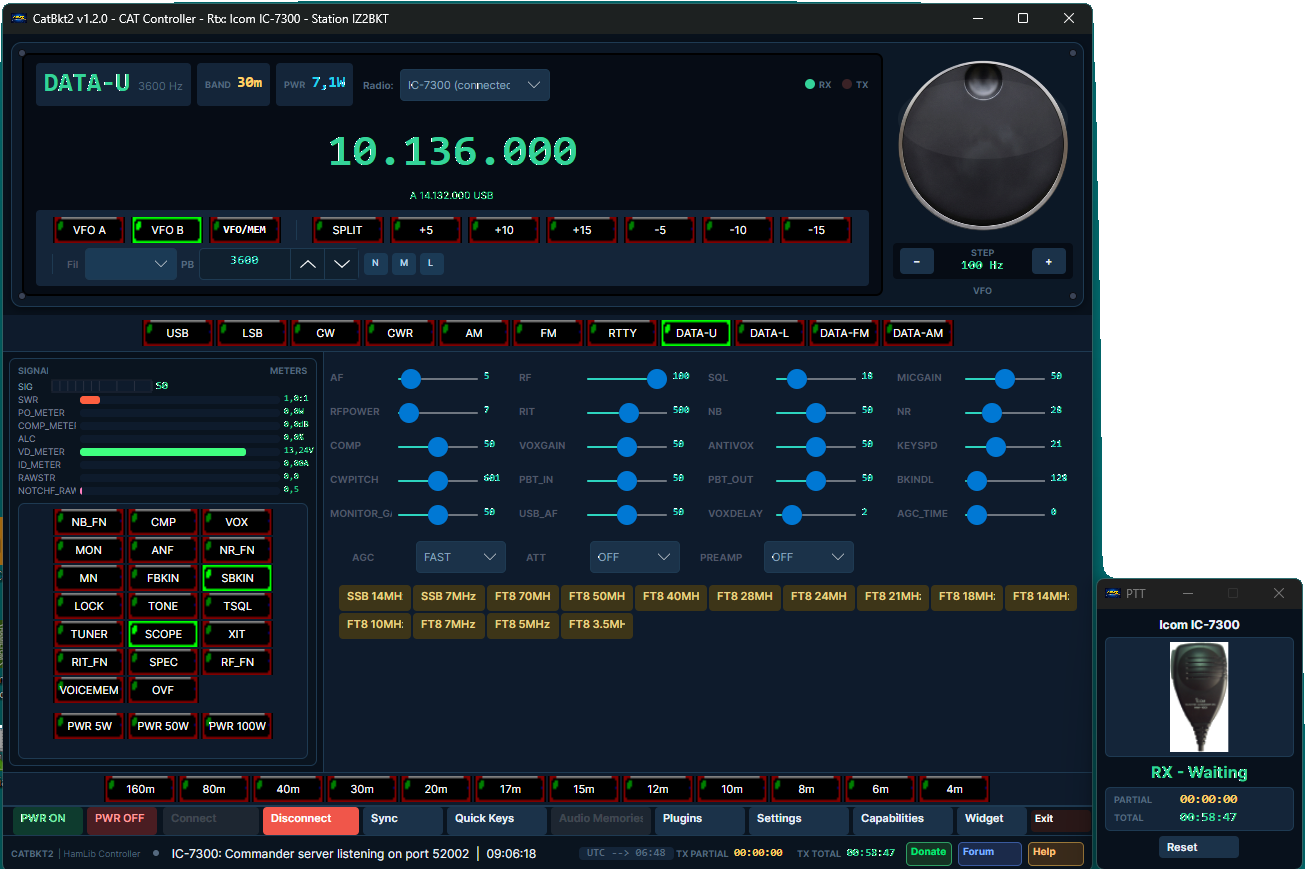Image resolution: width=1305 pixels, height=869 pixels.
Task: Select RTTY mode
Action: [x=622, y=333]
